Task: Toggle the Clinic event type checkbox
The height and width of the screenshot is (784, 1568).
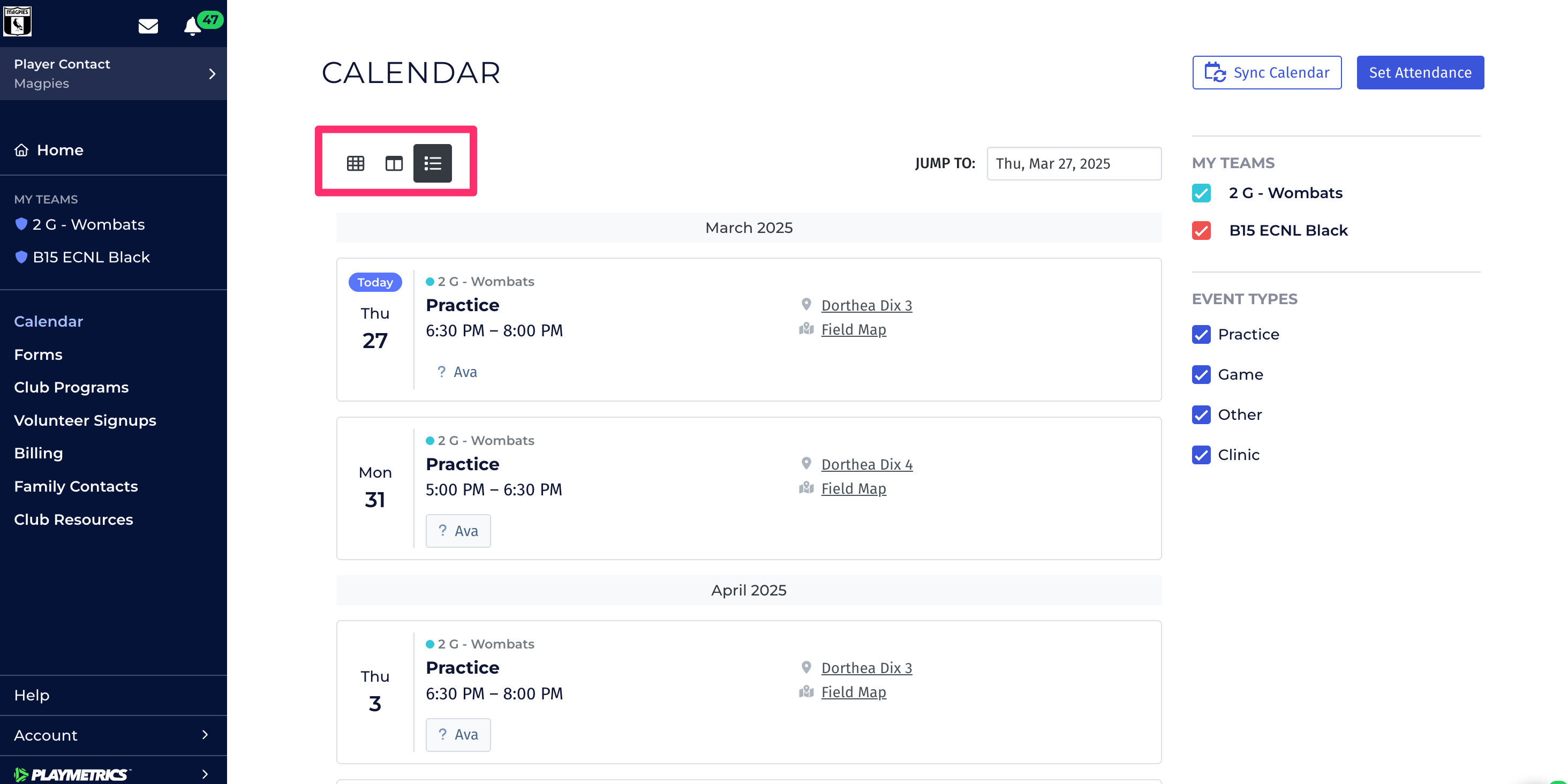Action: coord(1201,455)
